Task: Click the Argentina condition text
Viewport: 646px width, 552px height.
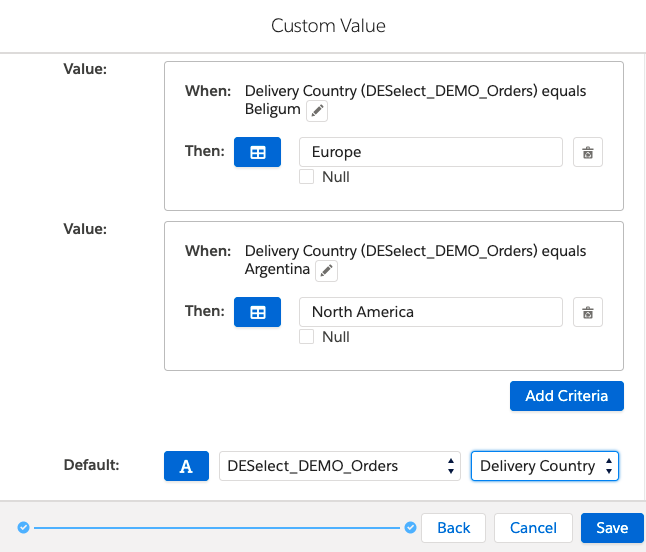Action: tap(415, 260)
